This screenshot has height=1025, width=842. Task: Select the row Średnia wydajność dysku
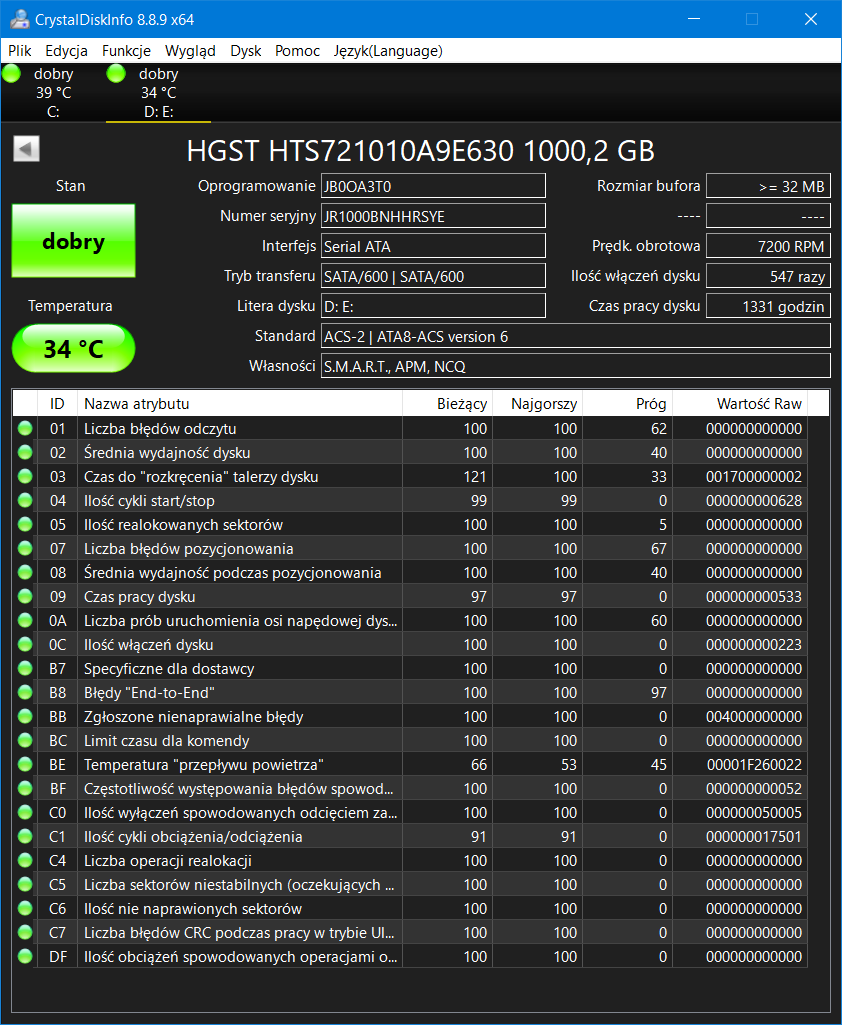410,453
